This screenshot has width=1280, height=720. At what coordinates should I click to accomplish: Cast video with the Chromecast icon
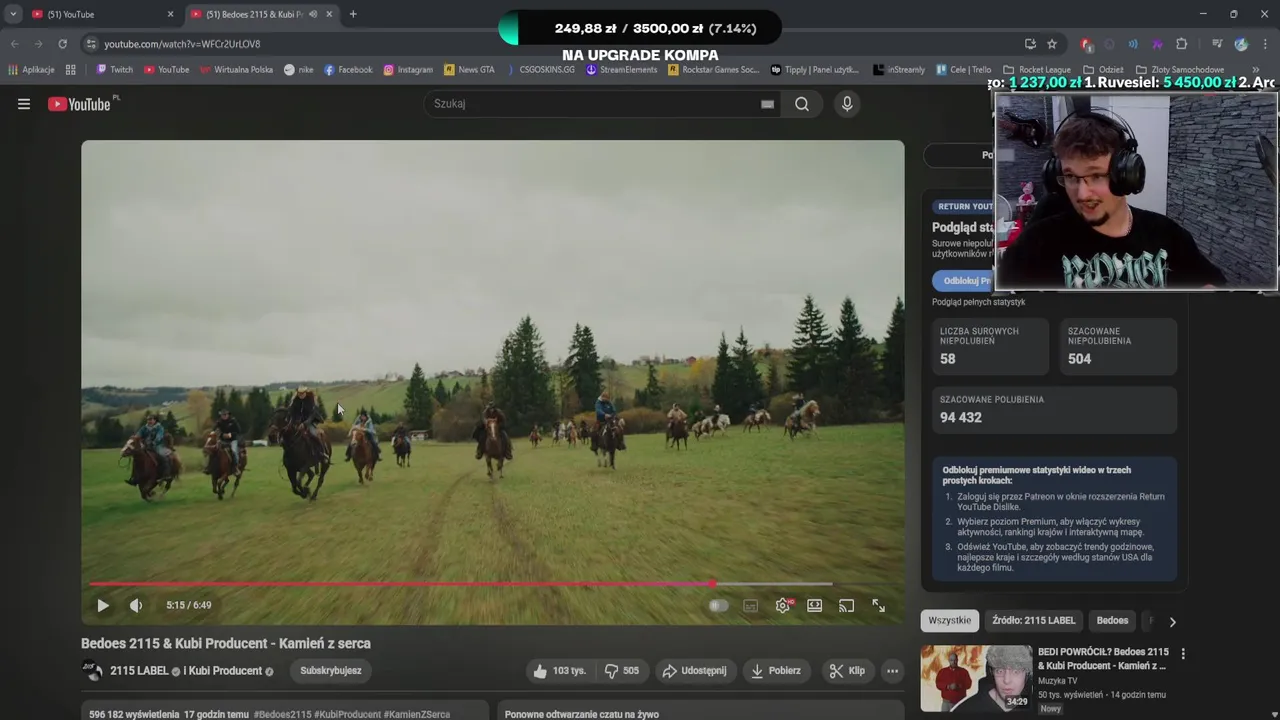click(x=846, y=605)
